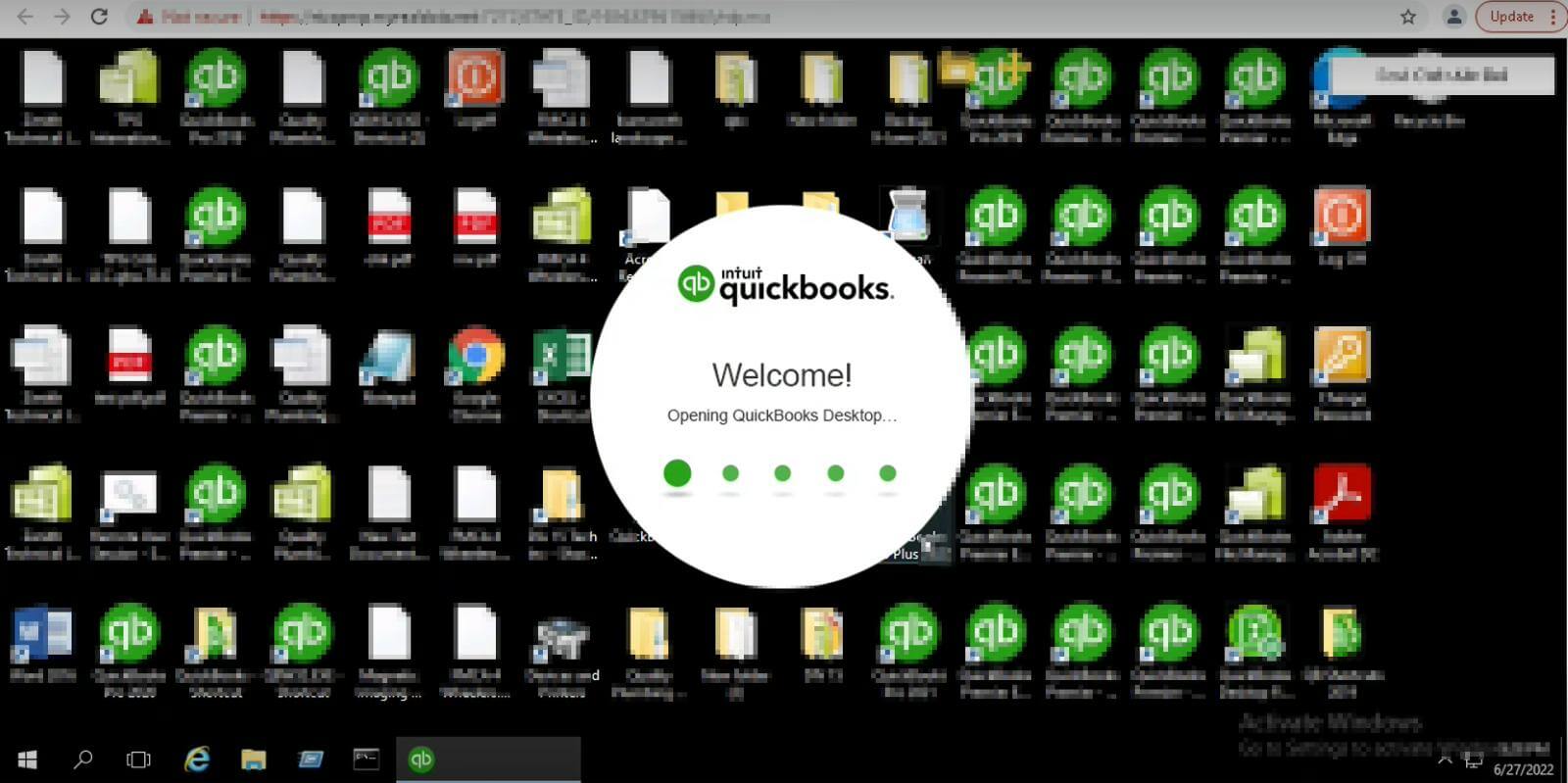Open the Word 2016 desktop shortcut

coord(43,633)
